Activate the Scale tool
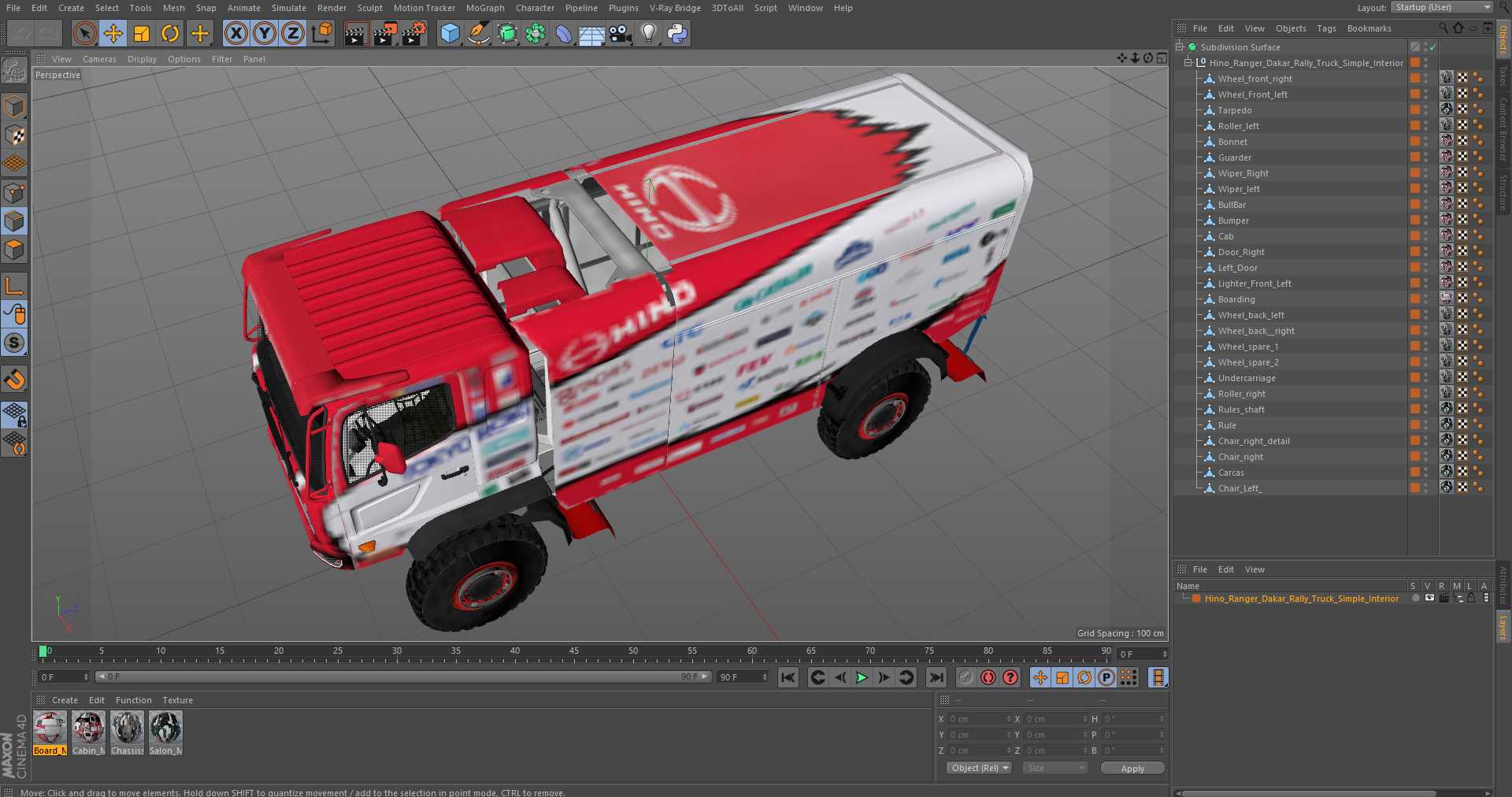 pyautogui.click(x=142, y=33)
